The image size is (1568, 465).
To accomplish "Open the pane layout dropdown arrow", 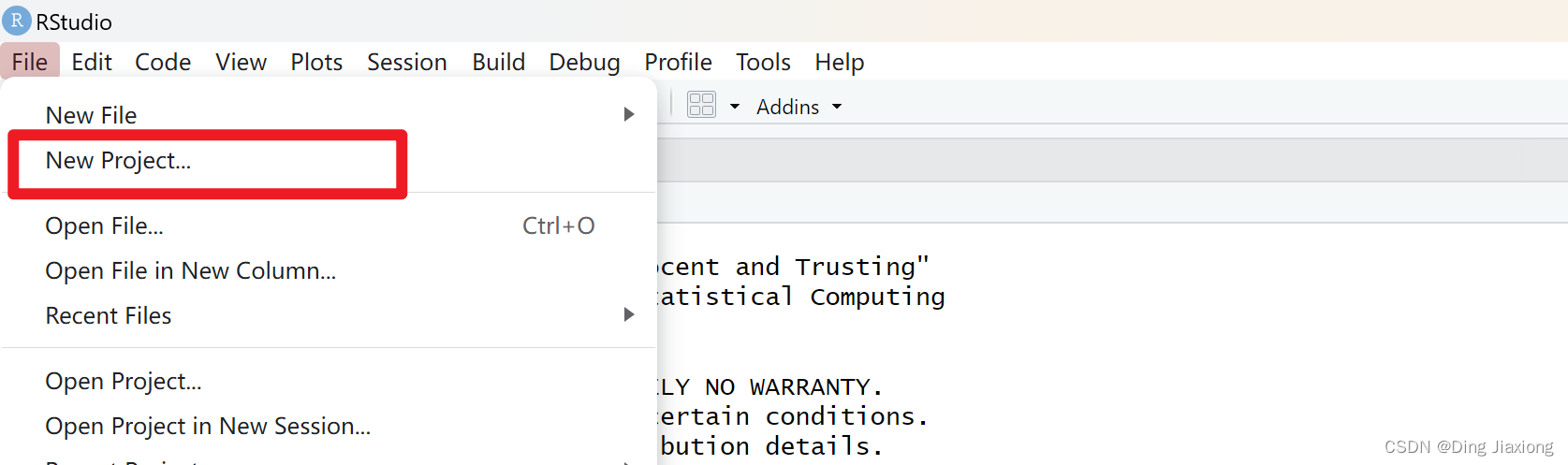I will coord(735,107).
